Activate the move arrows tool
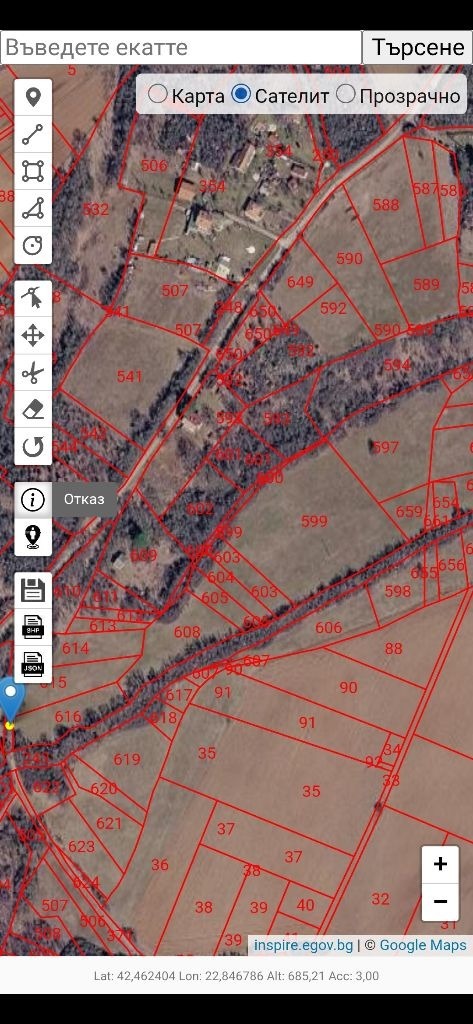Screen dimensions: 473x1024 point(33,336)
